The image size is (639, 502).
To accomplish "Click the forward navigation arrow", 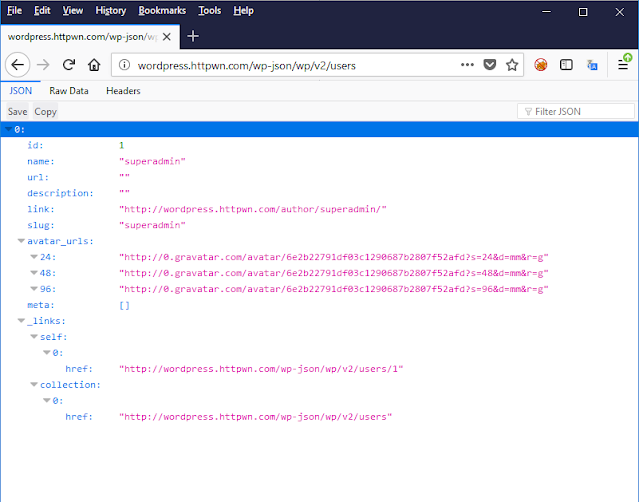I will click(43, 65).
